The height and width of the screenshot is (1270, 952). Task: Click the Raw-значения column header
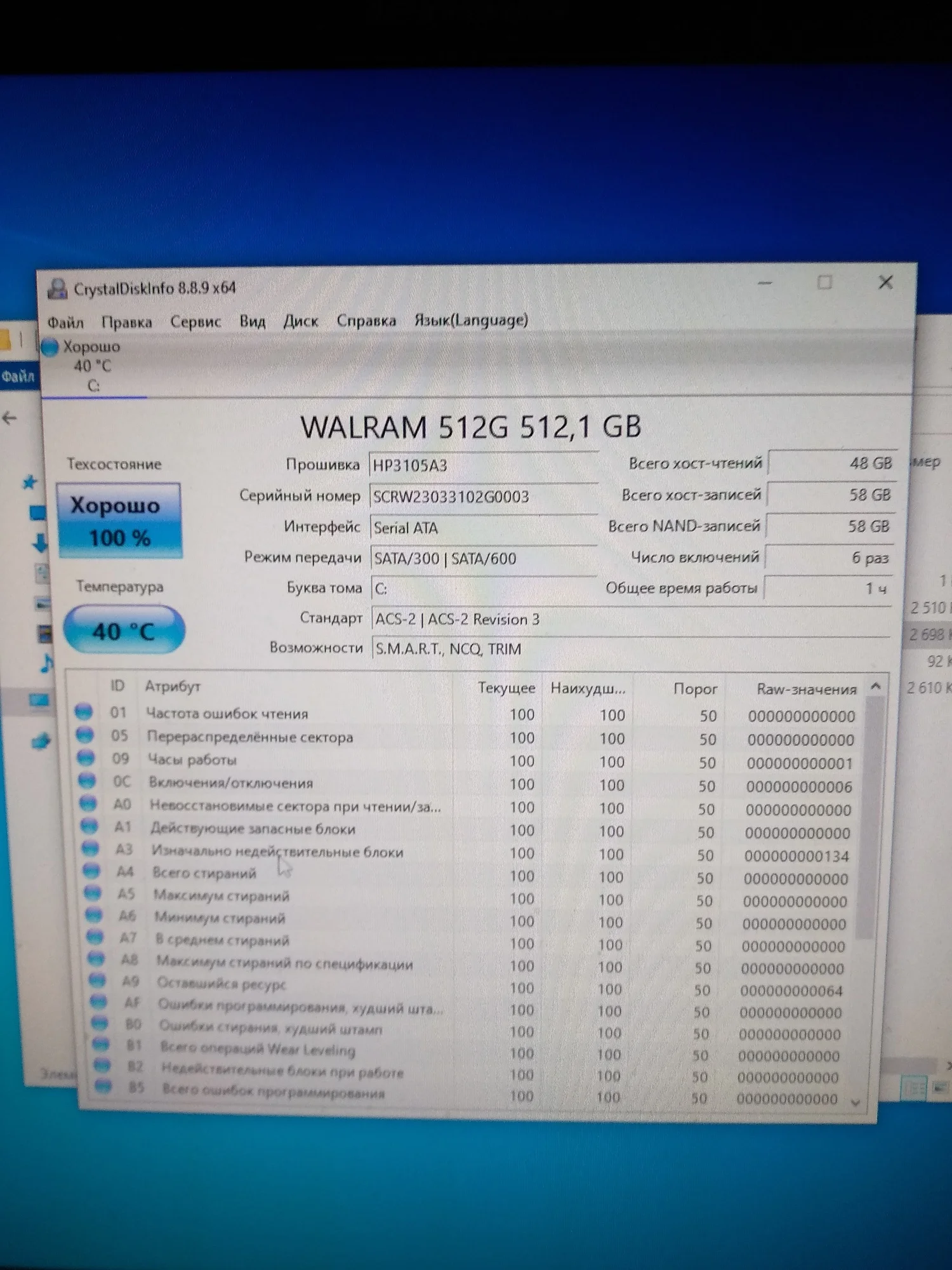[x=806, y=689]
